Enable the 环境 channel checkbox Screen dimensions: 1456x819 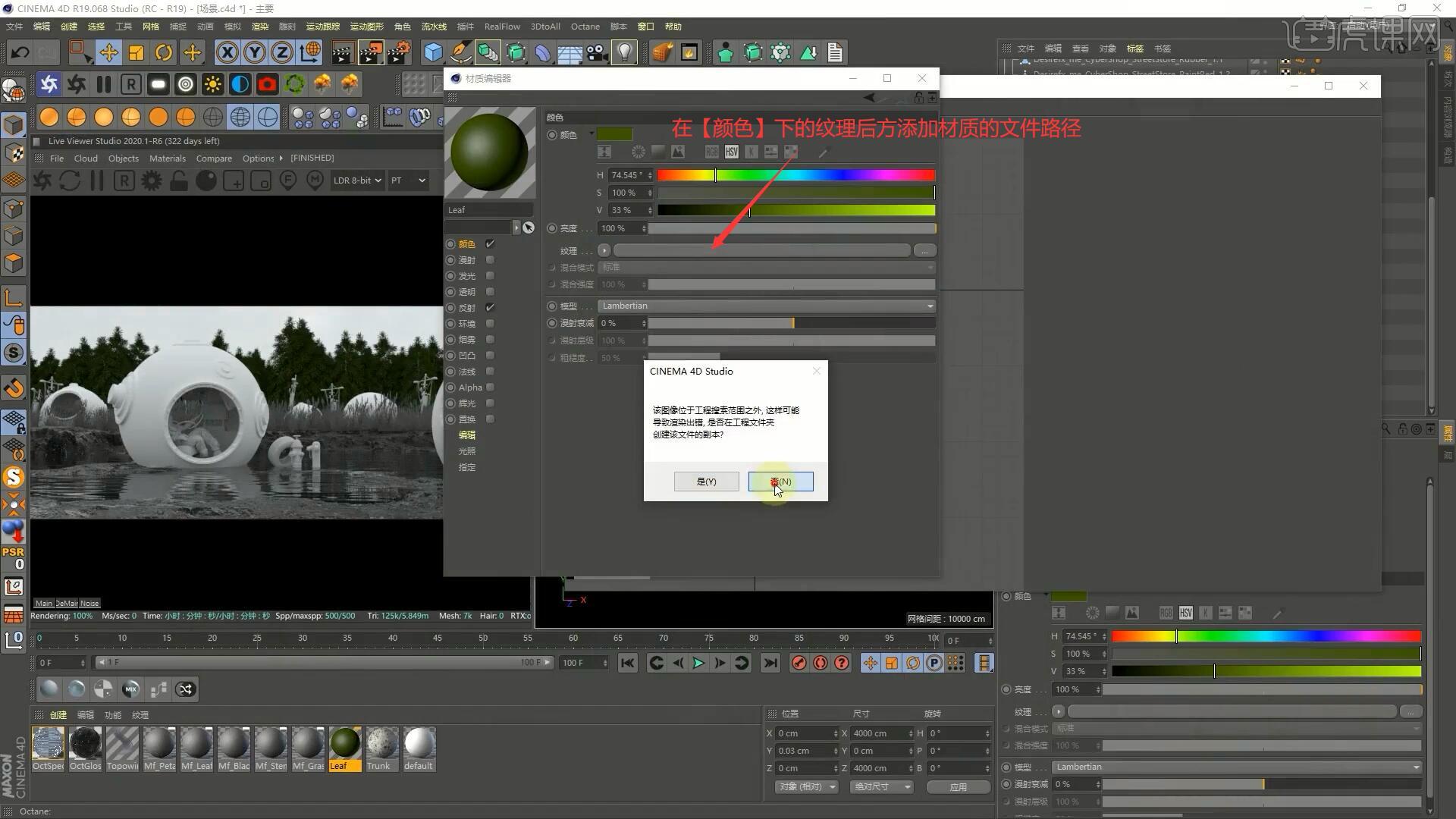coord(490,324)
